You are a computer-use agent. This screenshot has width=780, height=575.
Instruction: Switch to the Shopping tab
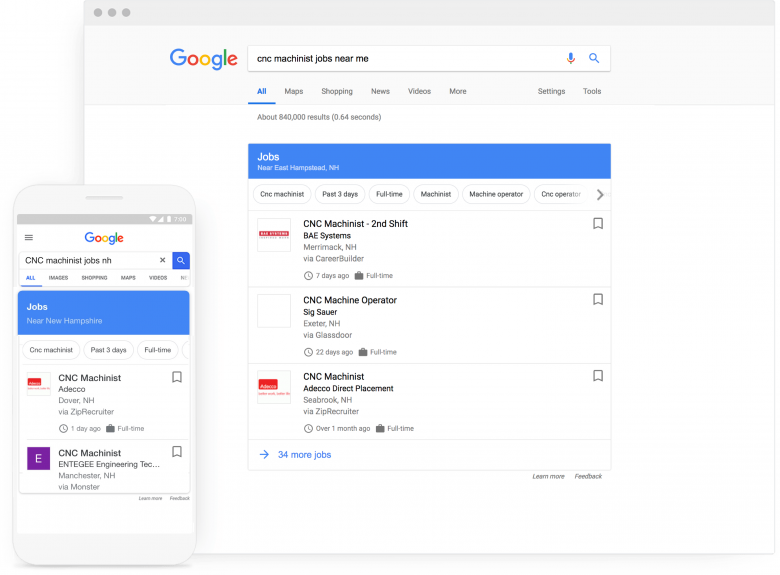337,92
